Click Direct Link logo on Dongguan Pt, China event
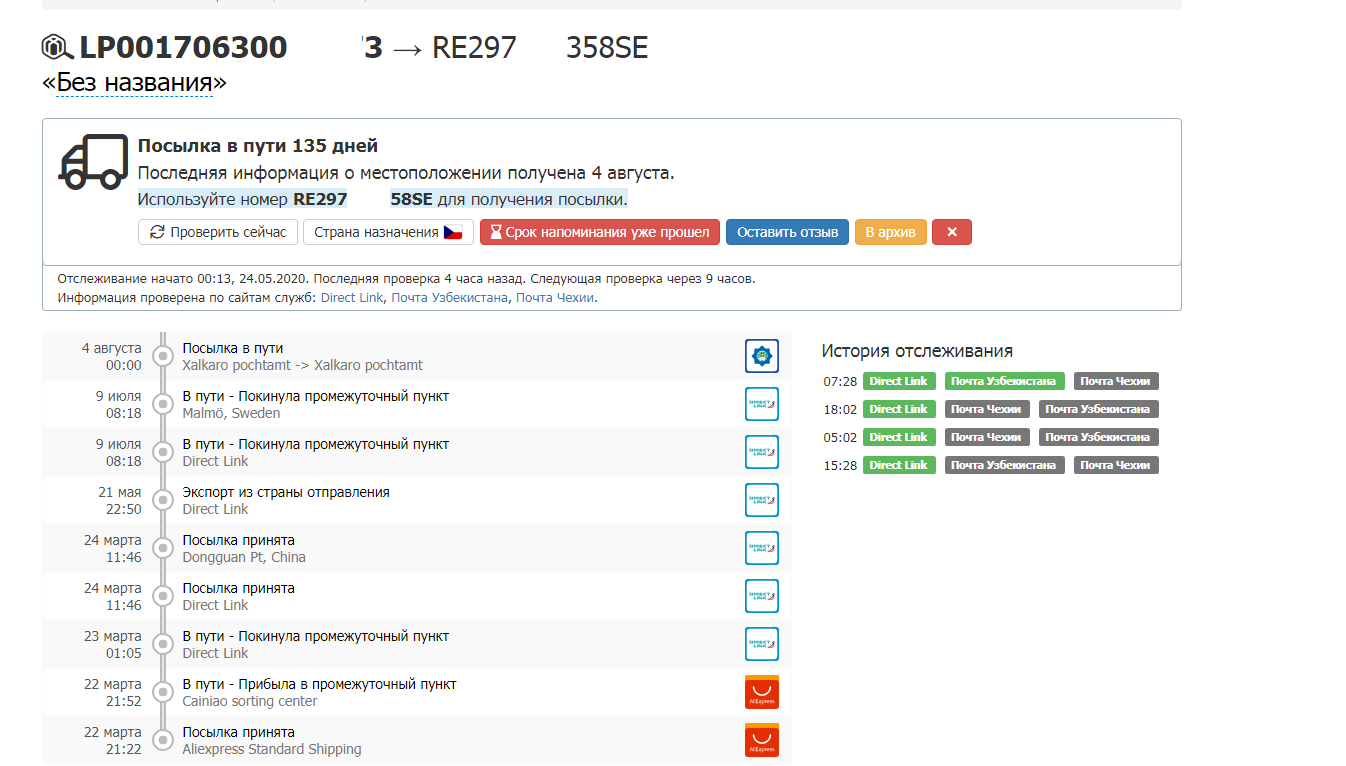This screenshot has width=1346, height=766. tap(761, 548)
